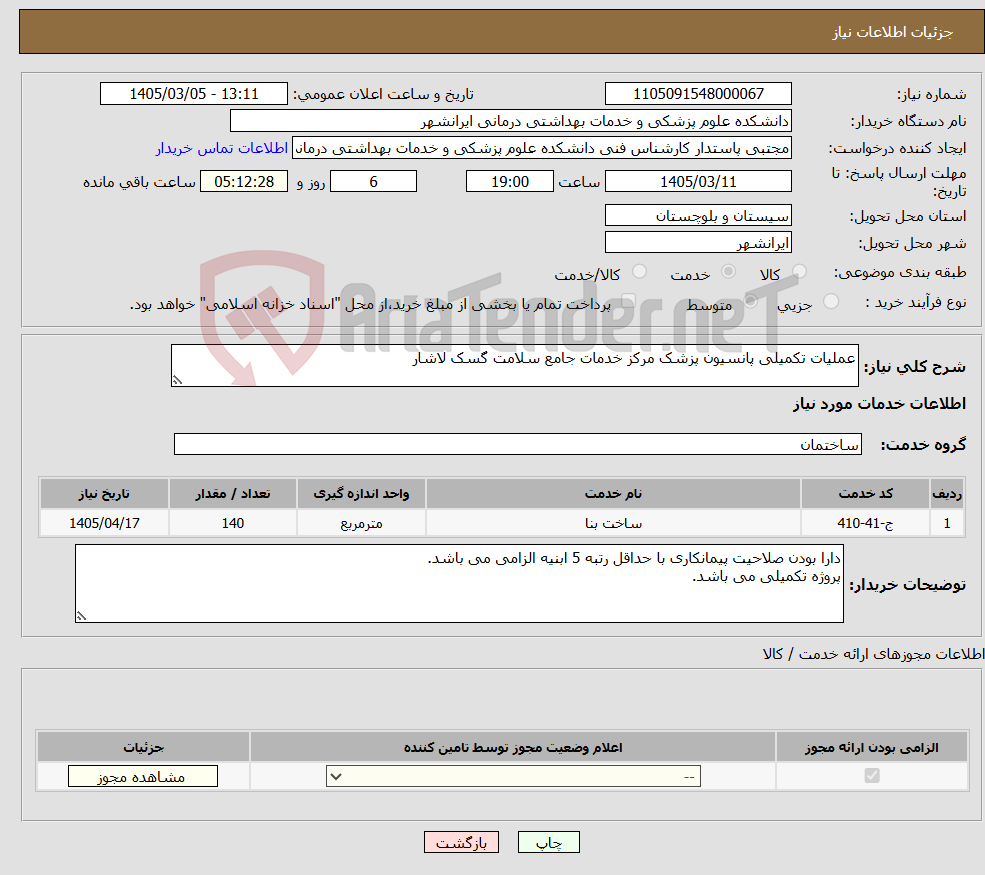This screenshot has height=875, width=985.
Task: Select the متوسط purchase type radio
Action: click(751, 301)
